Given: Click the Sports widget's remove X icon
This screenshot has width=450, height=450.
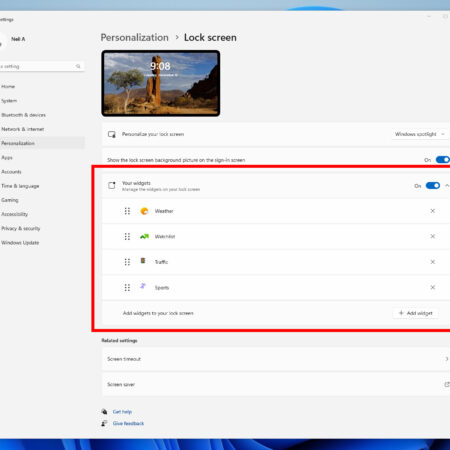Looking at the screenshot, I should (x=432, y=287).
